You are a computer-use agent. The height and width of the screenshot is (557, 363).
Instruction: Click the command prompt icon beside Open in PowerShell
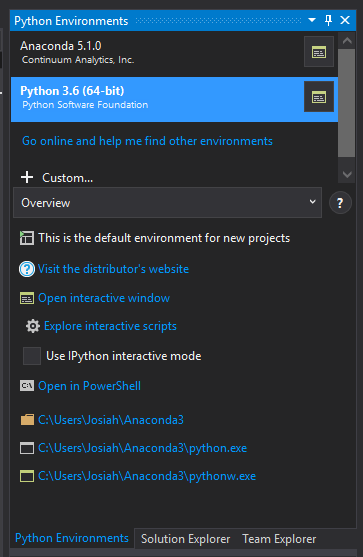(27, 385)
